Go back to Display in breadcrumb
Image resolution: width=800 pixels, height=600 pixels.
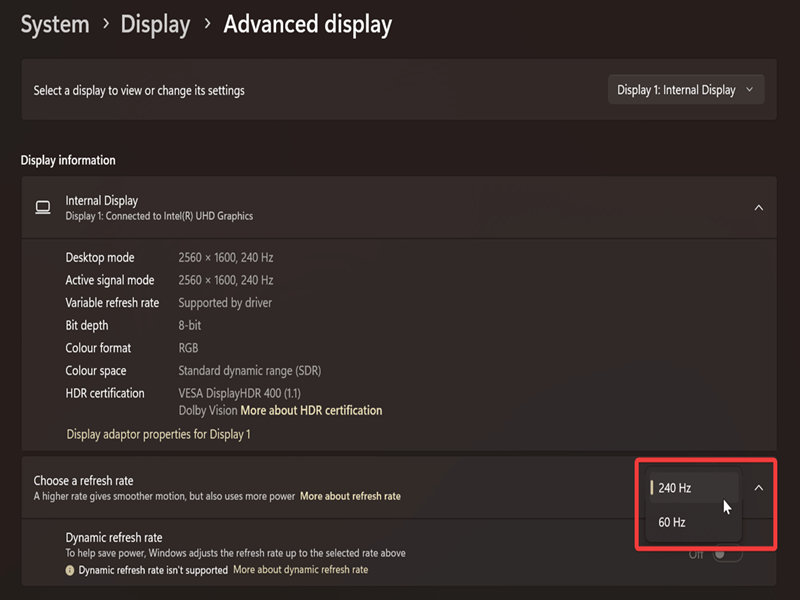click(x=155, y=24)
